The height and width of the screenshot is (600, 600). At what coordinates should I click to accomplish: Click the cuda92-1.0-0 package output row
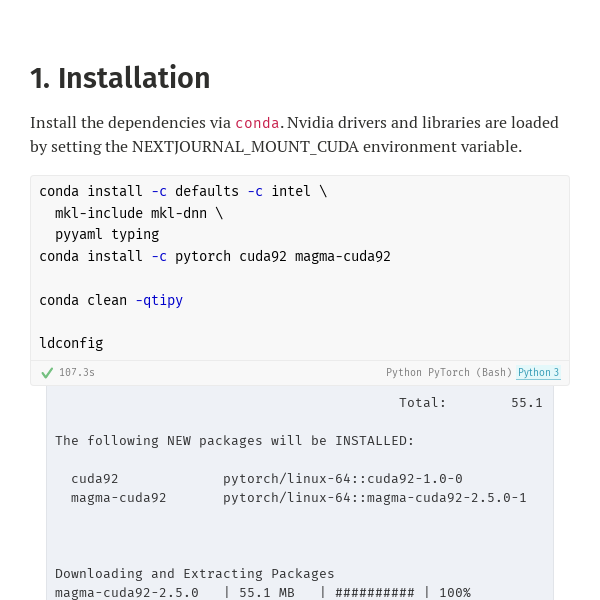click(x=266, y=479)
